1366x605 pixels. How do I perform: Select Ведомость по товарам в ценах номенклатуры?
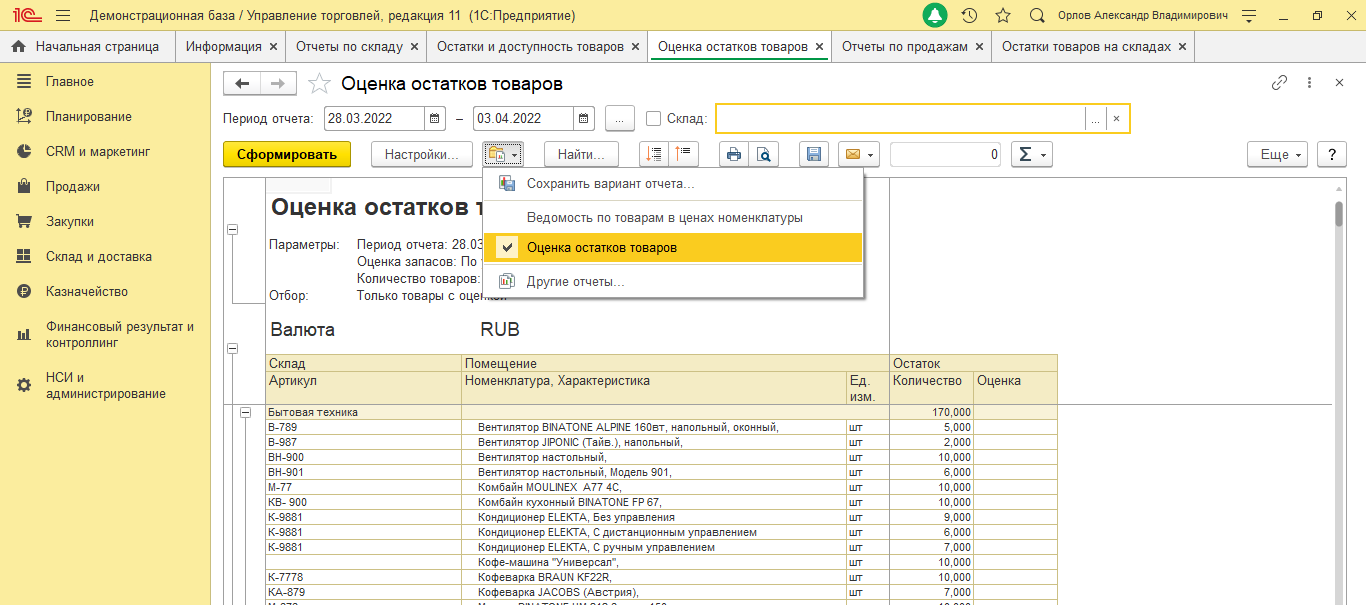(664, 217)
